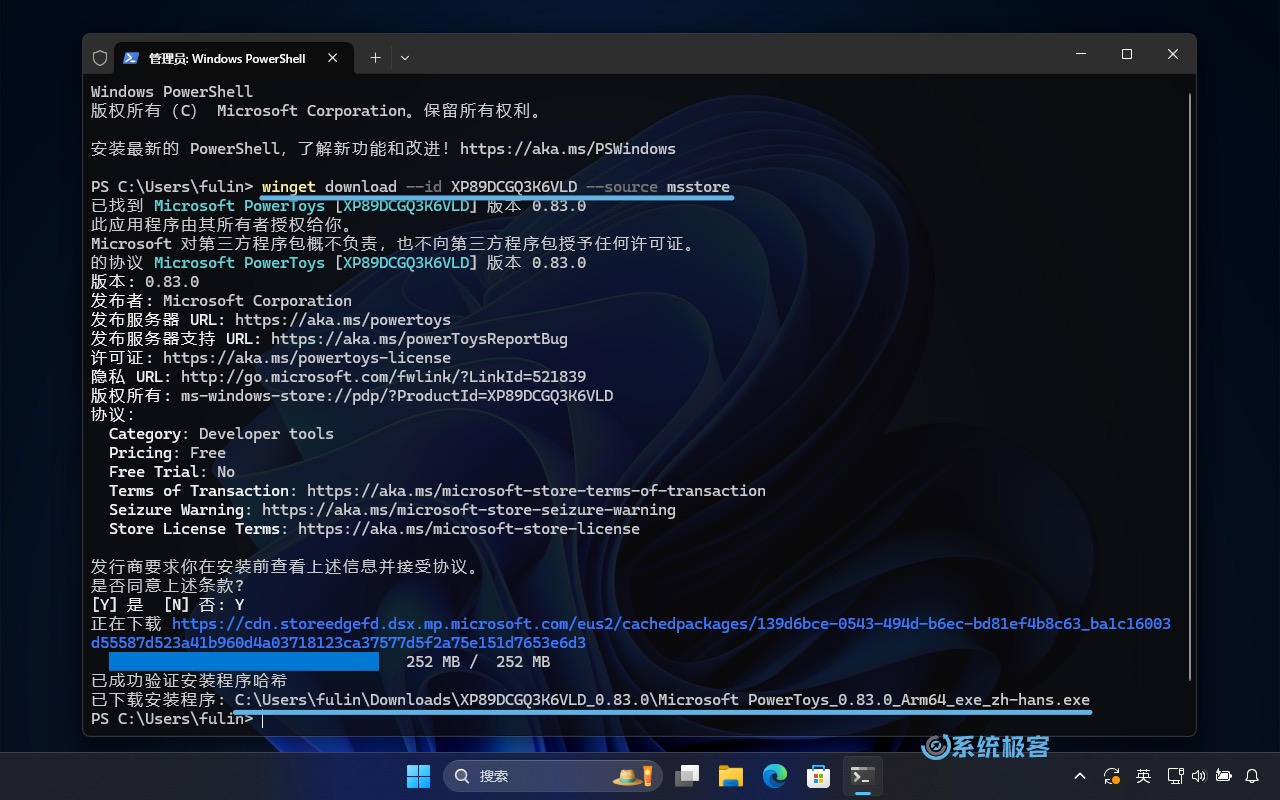Click the 'Free Trial: No' line
The width and height of the screenshot is (1280, 800).
click(172, 472)
